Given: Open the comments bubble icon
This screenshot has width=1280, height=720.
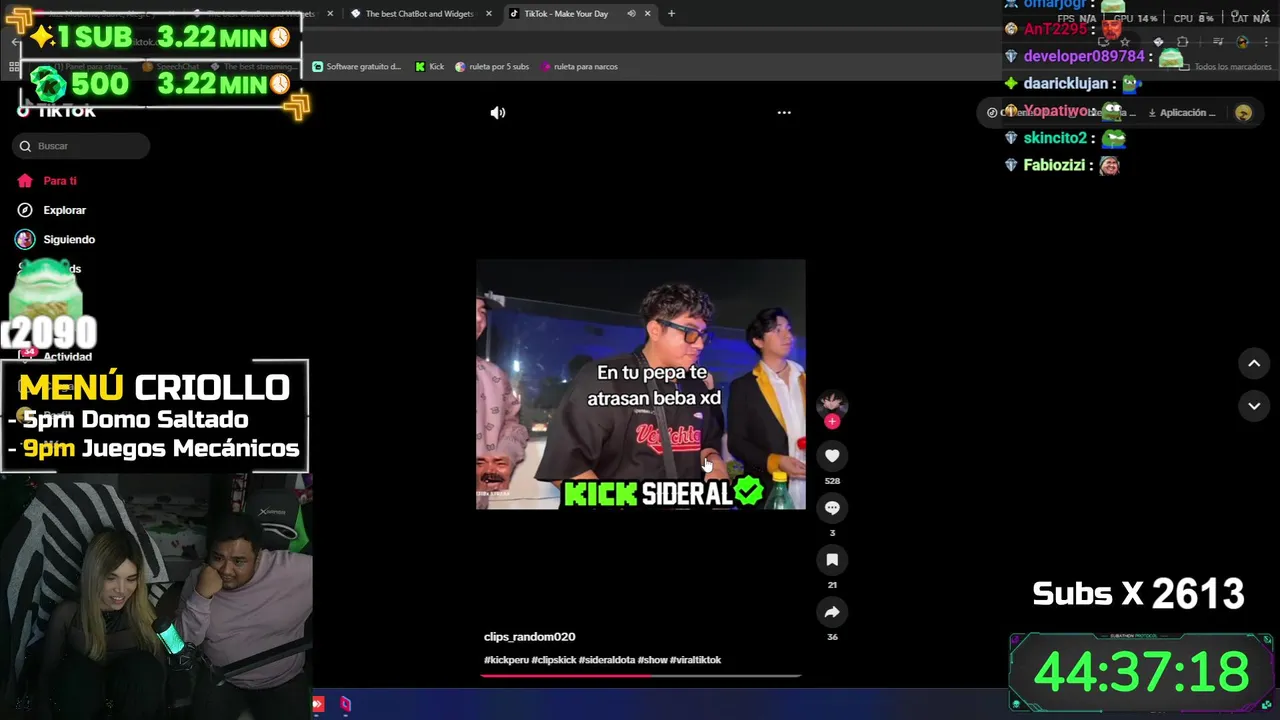Looking at the screenshot, I should click(x=832, y=508).
